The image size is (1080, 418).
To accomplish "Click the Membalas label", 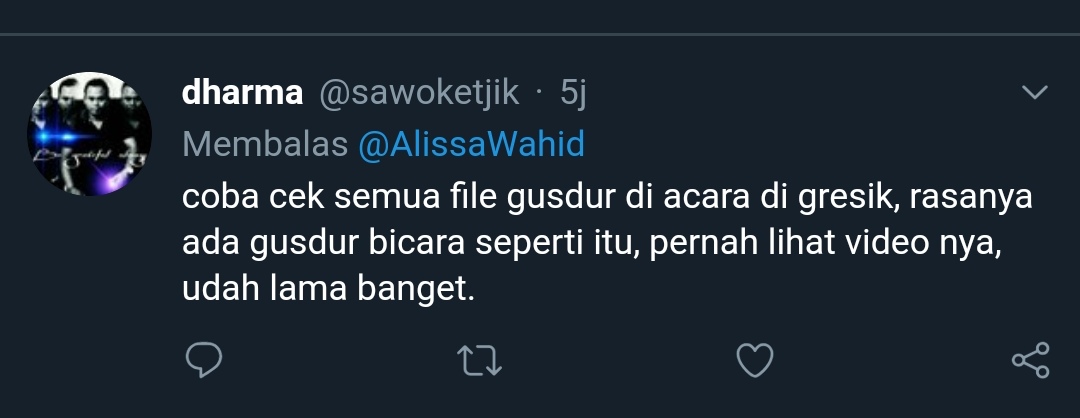I will [x=265, y=144].
